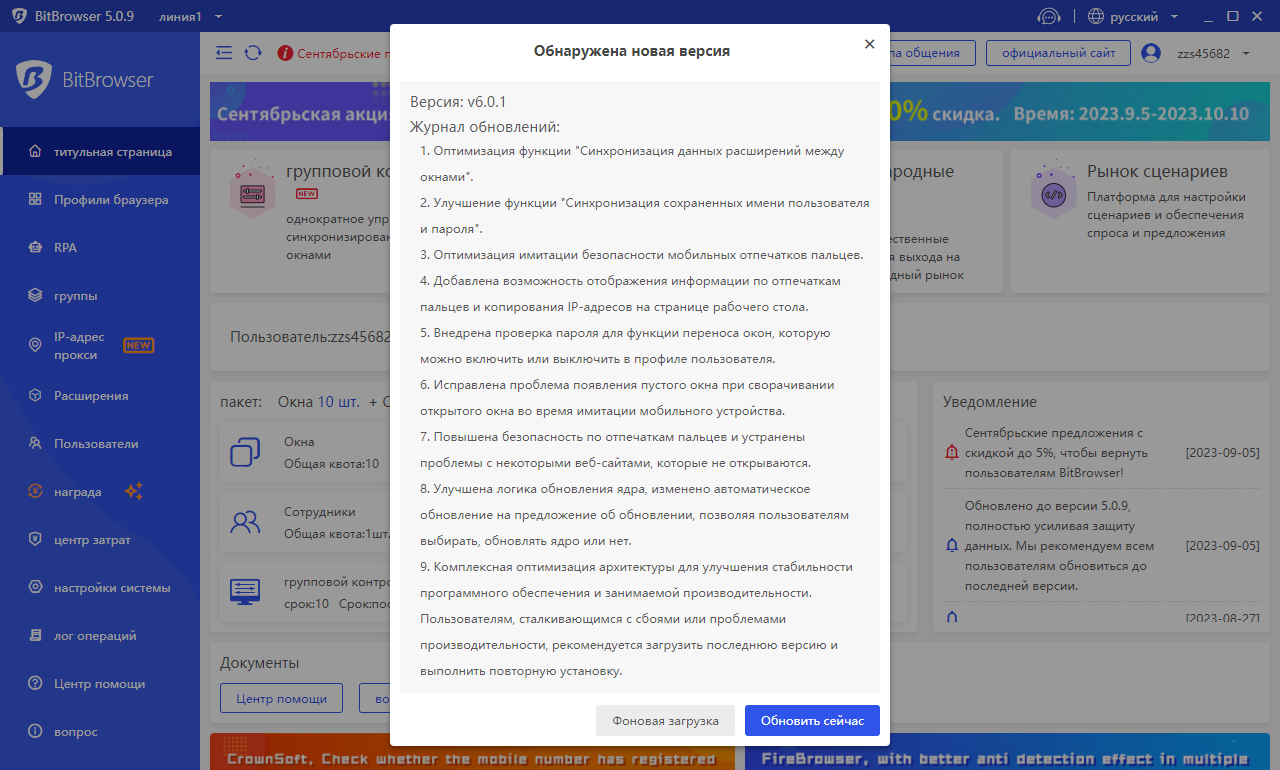Select the operation log icon

pos(35,636)
